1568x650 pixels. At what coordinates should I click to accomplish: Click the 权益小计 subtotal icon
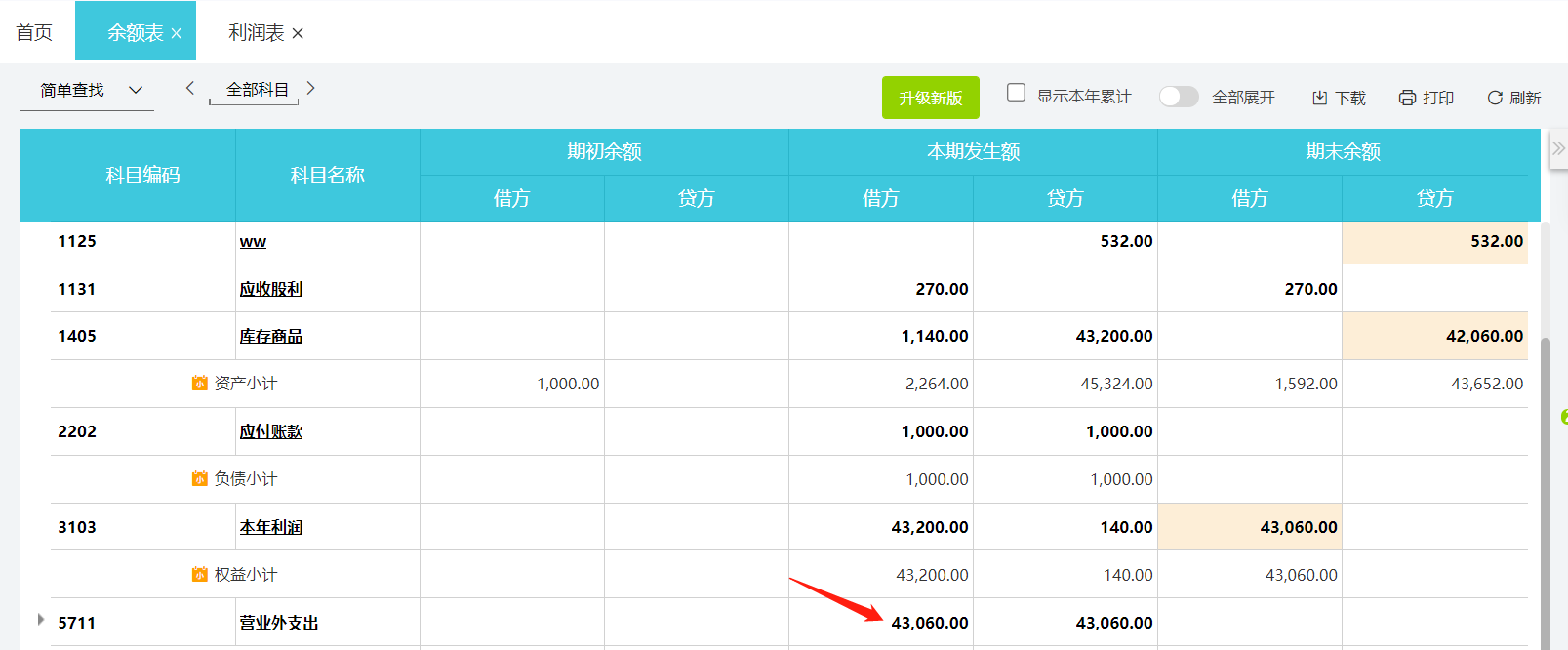pyautogui.click(x=200, y=575)
